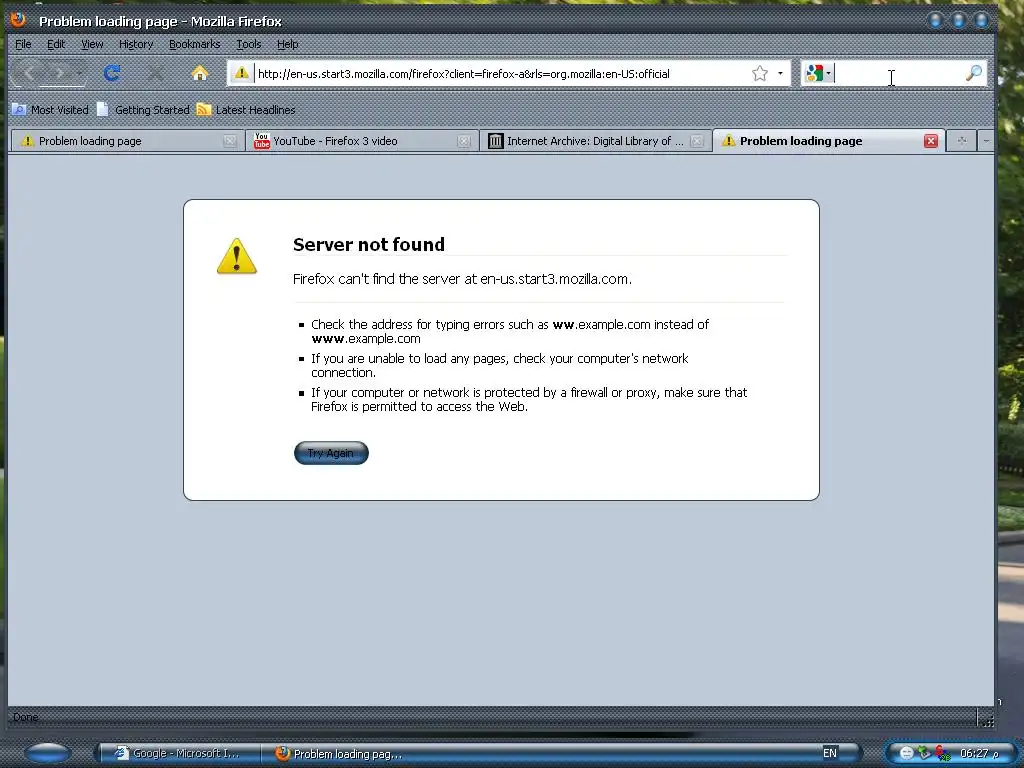This screenshot has width=1024, height=768.
Task: Close the first Problem loading page tab
Action: click(230, 141)
